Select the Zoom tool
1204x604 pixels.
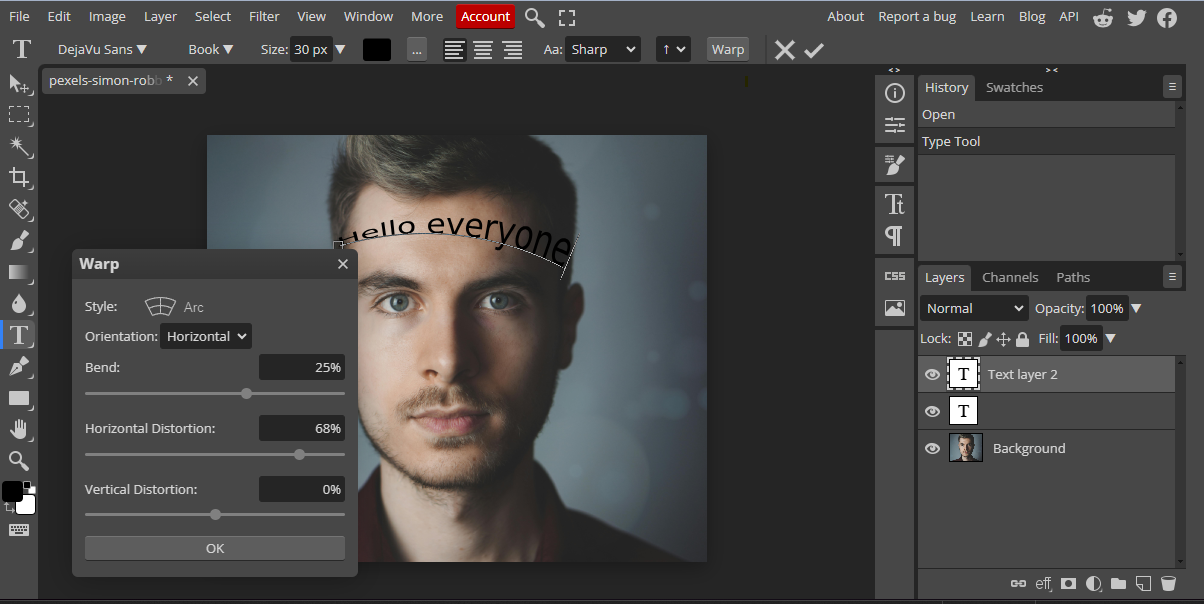click(19, 460)
